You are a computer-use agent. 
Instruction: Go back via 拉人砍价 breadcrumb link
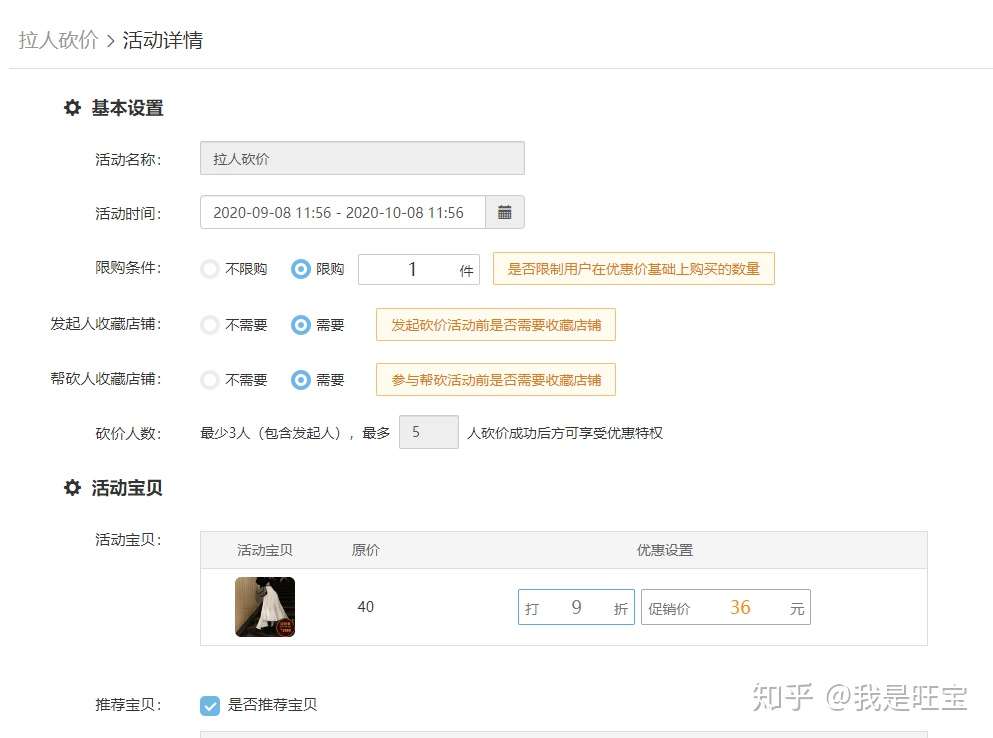pos(58,41)
